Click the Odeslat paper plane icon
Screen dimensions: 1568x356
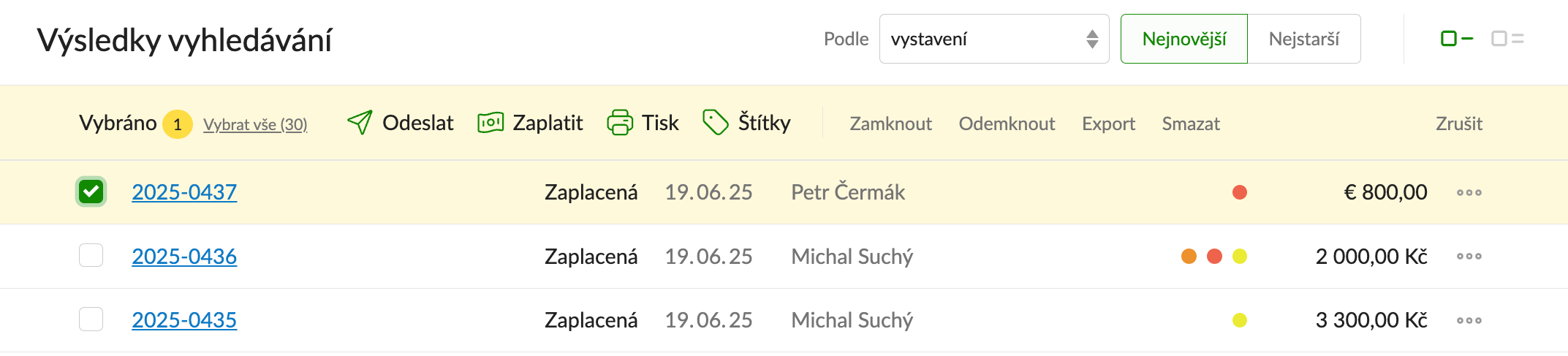[360, 123]
